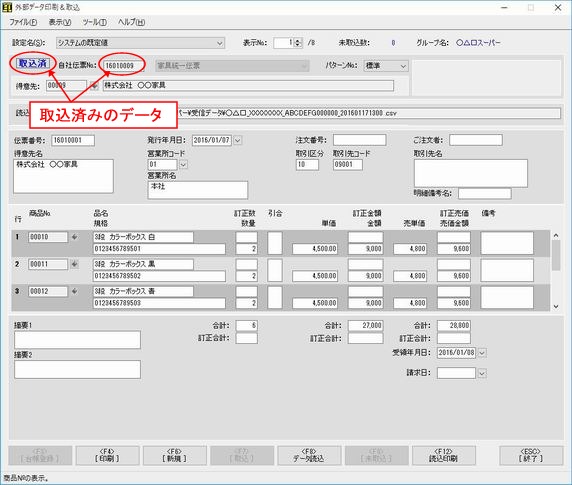Click the lookup arrow next to product 00010
Viewport: 572px width, 485px height.
(75, 237)
